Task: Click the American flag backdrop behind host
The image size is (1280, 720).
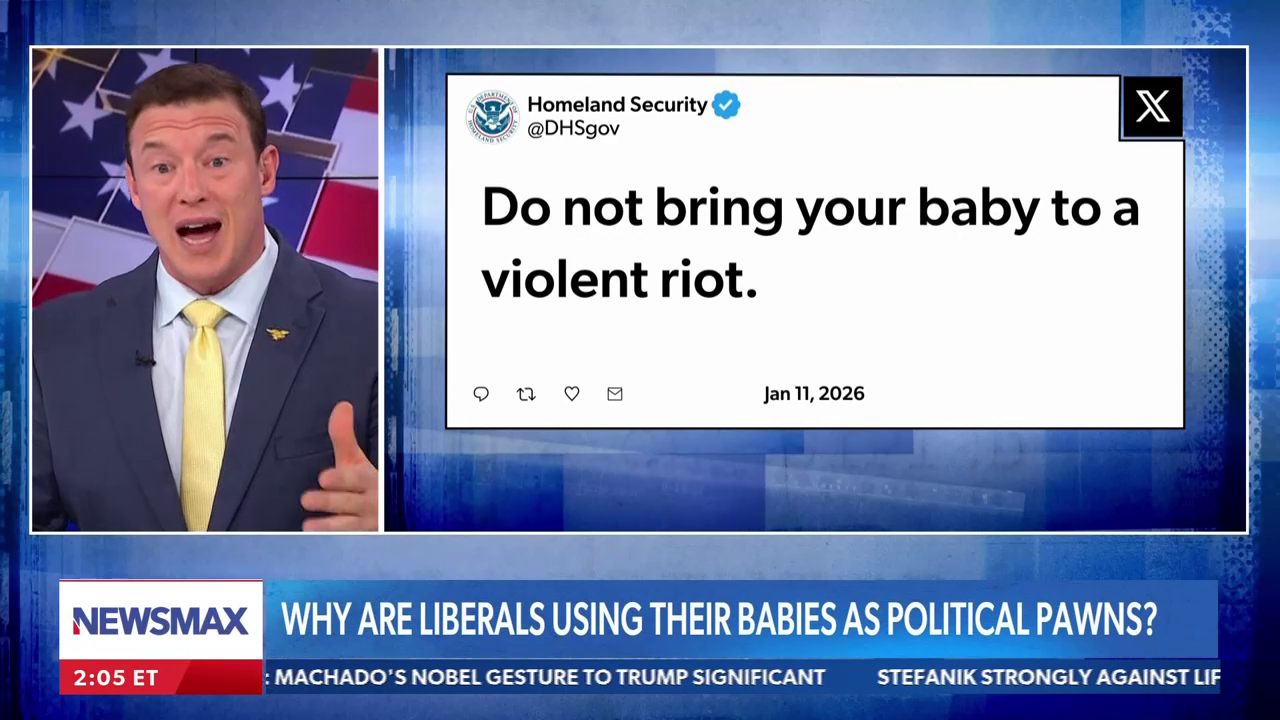Action: 320,140
